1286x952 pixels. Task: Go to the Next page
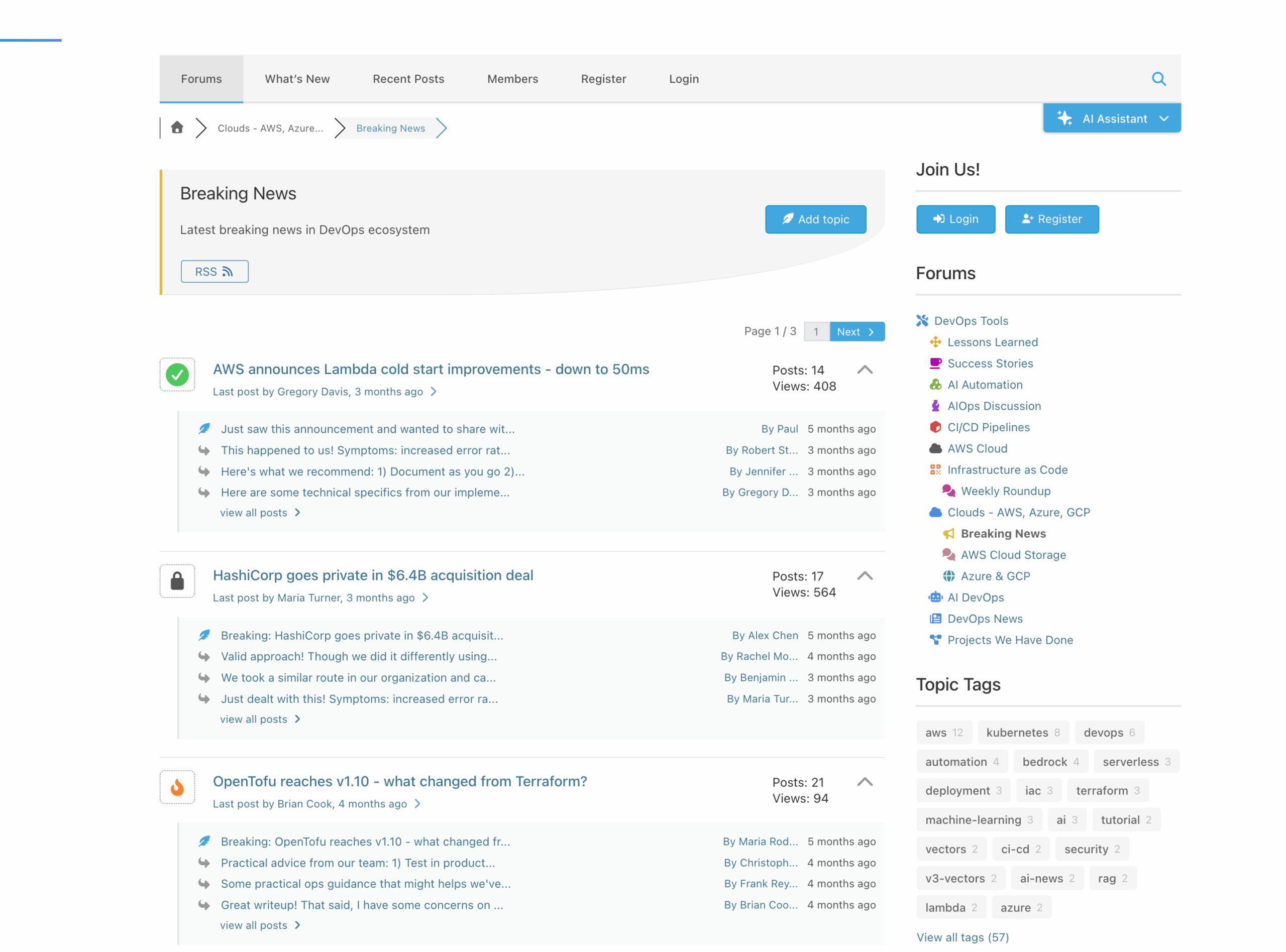pyautogui.click(x=856, y=332)
